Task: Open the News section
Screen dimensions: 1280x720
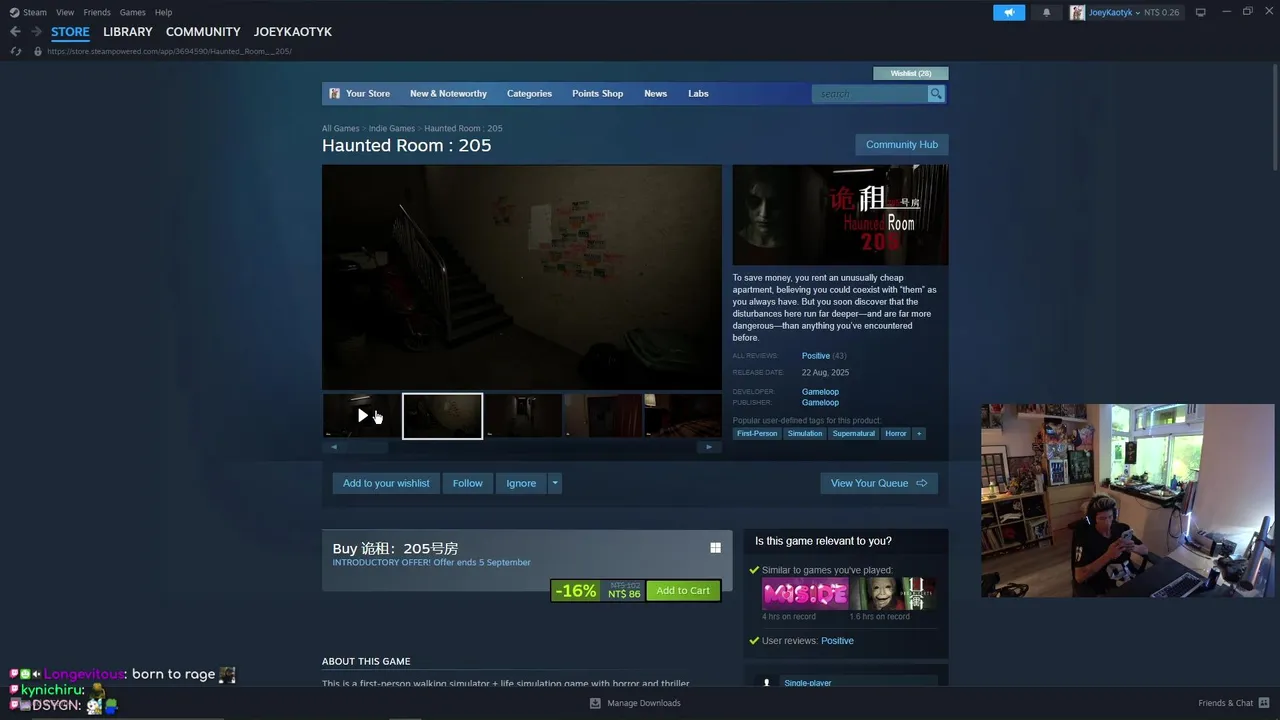Action: click(x=655, y=94)
